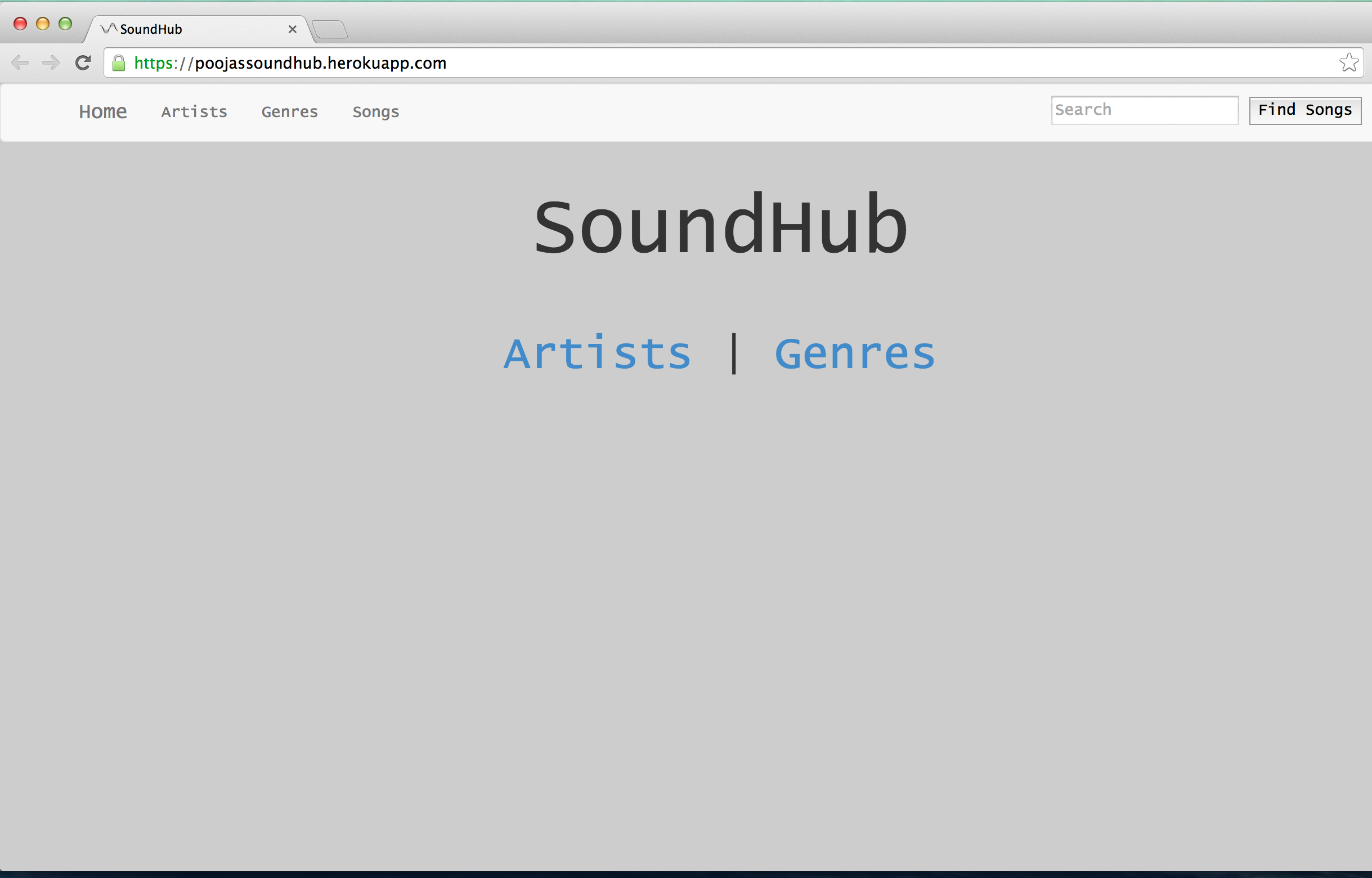Open Artists in the navbar
Viewport: 1372px width, 878px height.
(194, 112)
